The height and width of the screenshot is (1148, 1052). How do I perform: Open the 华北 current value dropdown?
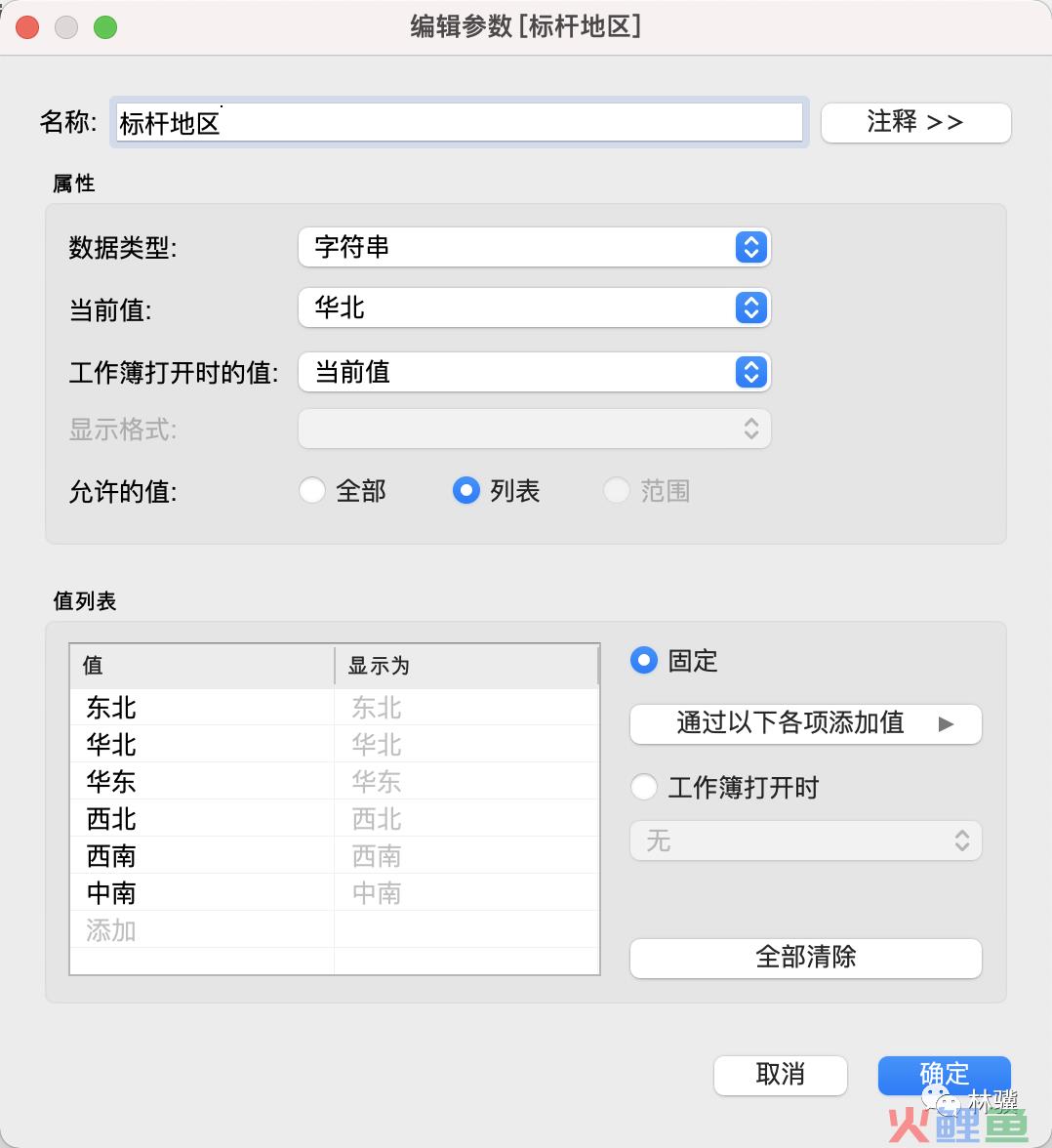coord(535,307)
